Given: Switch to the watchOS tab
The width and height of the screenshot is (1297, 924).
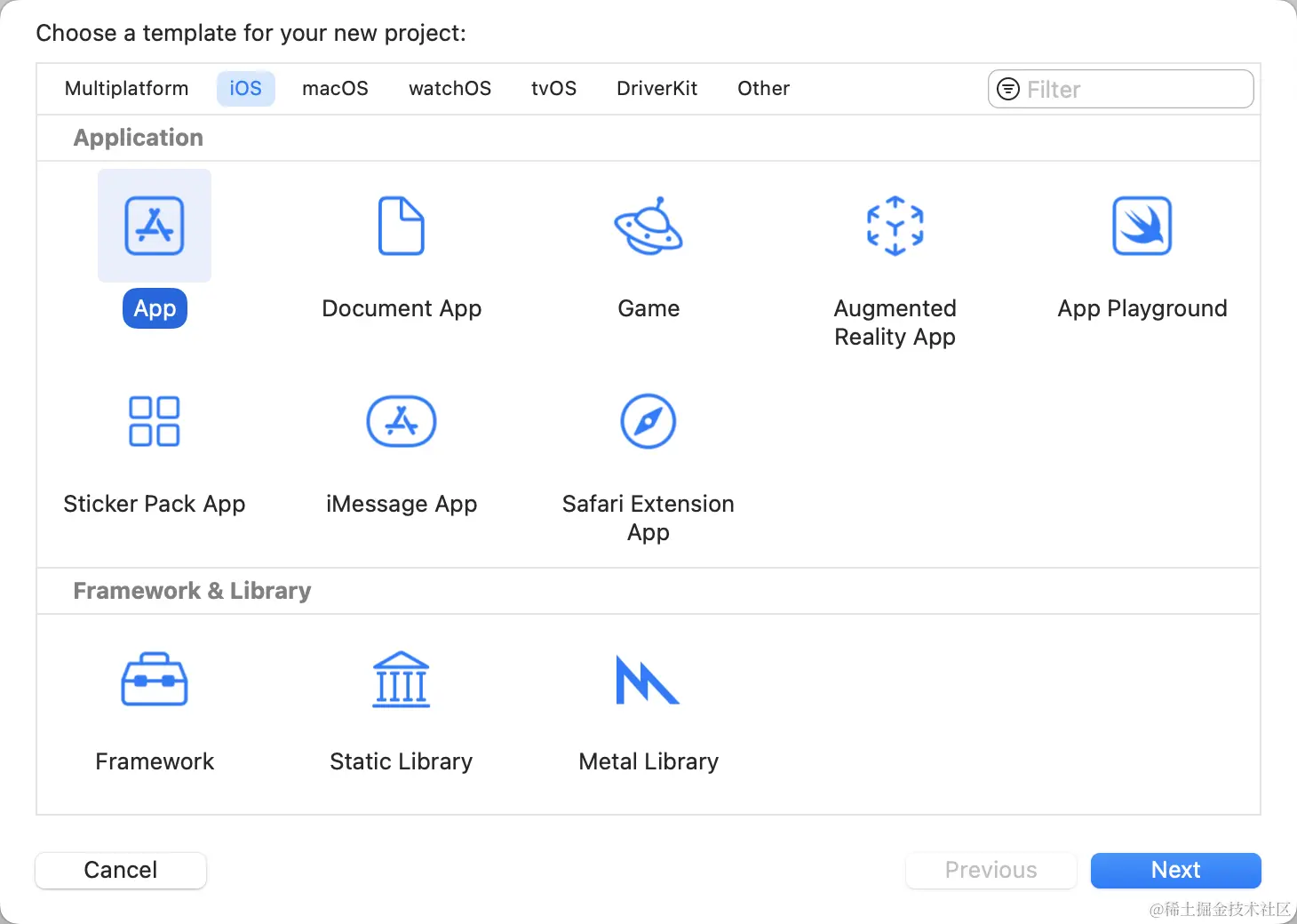Looking at the screenshot, I should click(x=450, y=89).
